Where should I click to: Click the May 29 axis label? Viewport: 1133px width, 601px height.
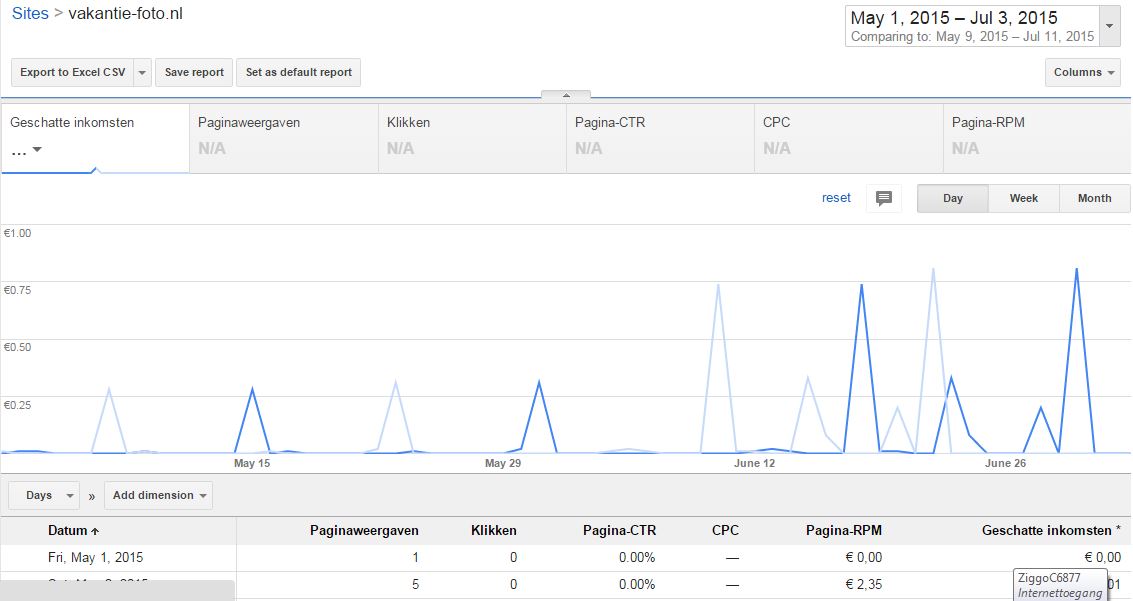[x=502, y=463]
